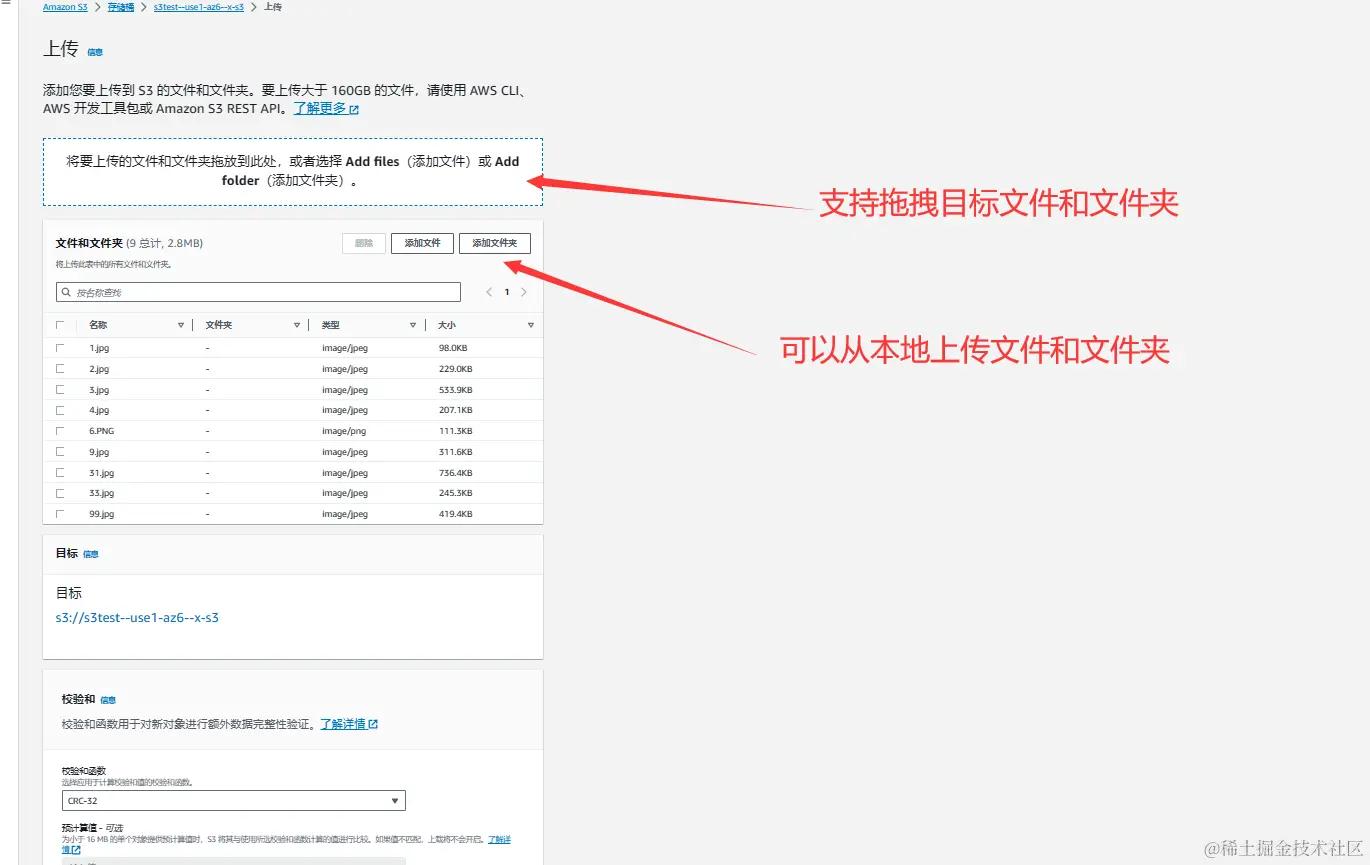
Task: Open s3test--use1-az6--x-s3 breadcrumb link
Action: (x=199, y=7)
